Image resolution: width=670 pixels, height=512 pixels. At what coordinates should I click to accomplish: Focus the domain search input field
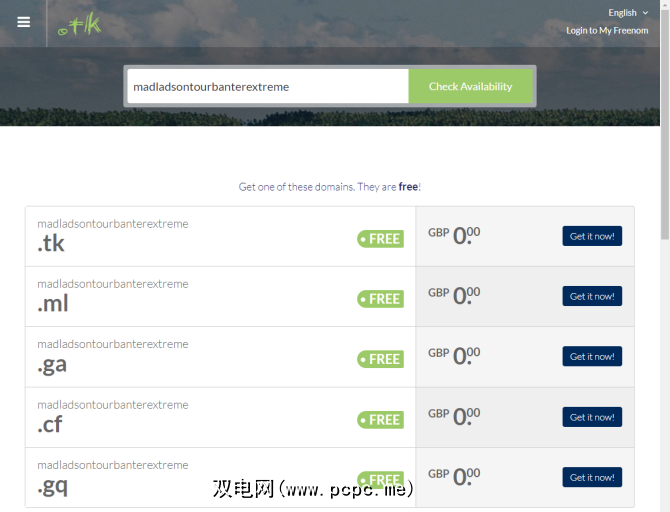[268, 86]
